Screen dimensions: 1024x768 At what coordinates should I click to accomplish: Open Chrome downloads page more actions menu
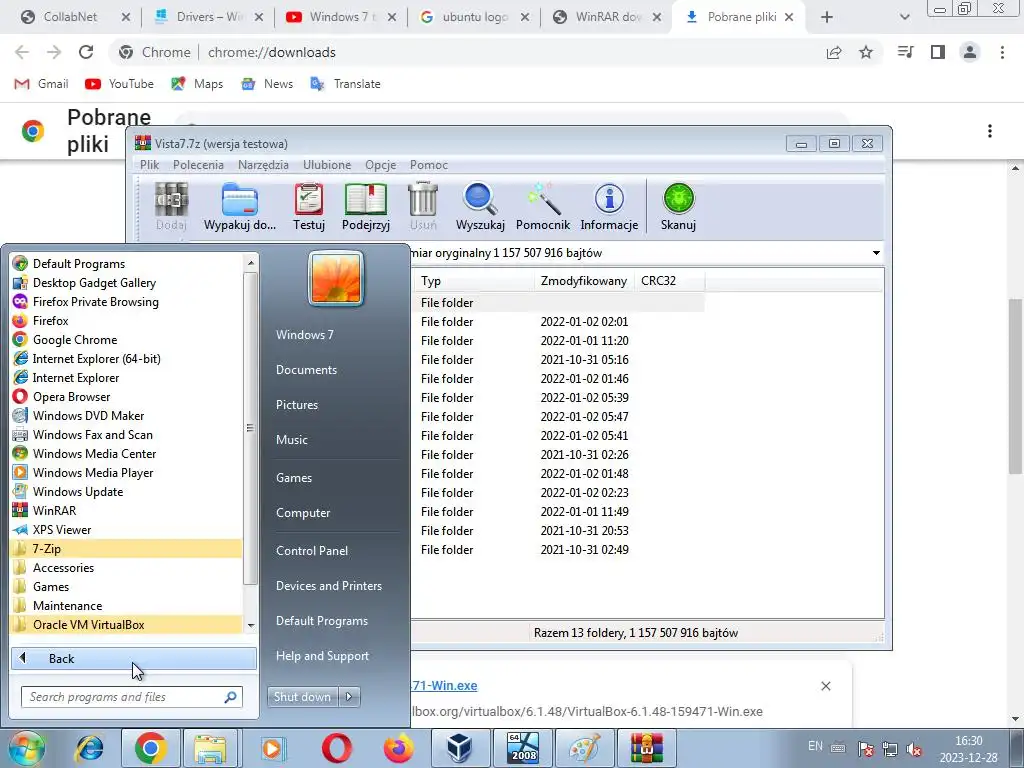pos(989,131)
